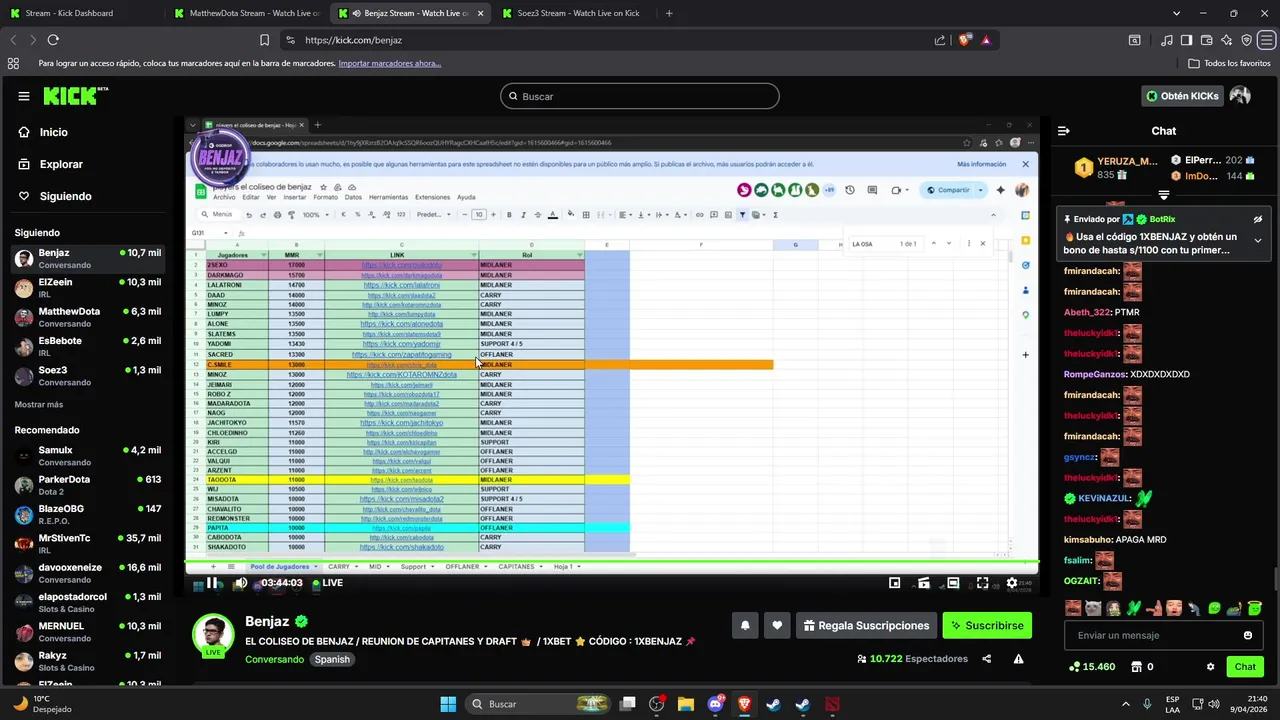Expand Mostrar más in following list

(x=39, y=405)
